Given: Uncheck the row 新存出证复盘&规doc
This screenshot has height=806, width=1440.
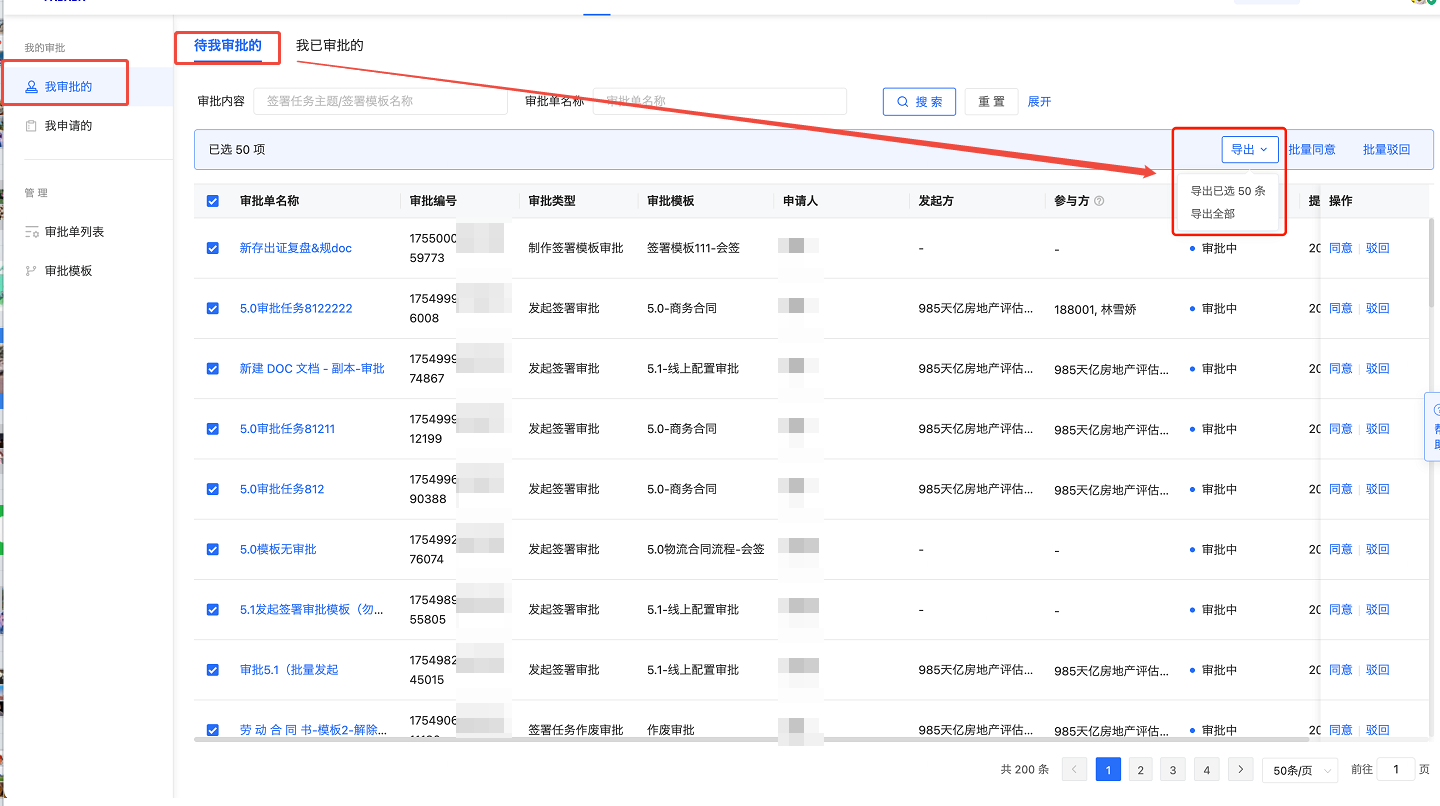Looking at the screenshot, I should click(213, 248).
